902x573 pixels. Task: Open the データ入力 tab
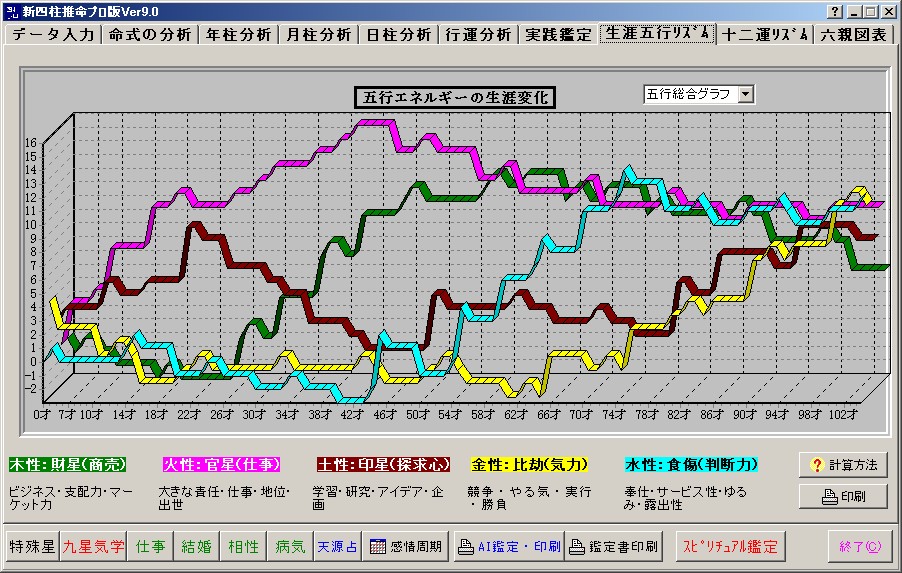[53, 35]
